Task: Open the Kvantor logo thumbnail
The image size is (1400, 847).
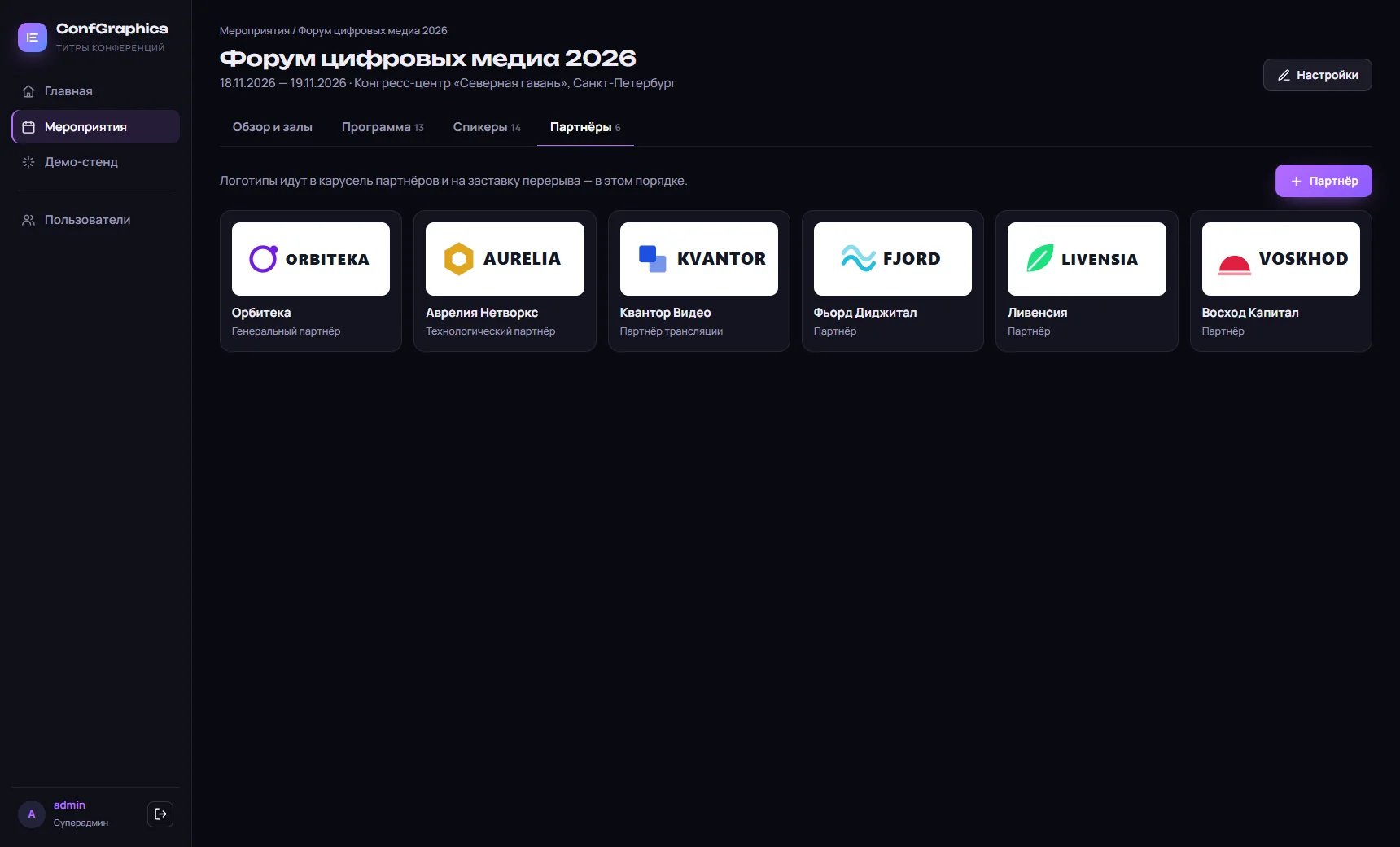Action: coord(699,259)
